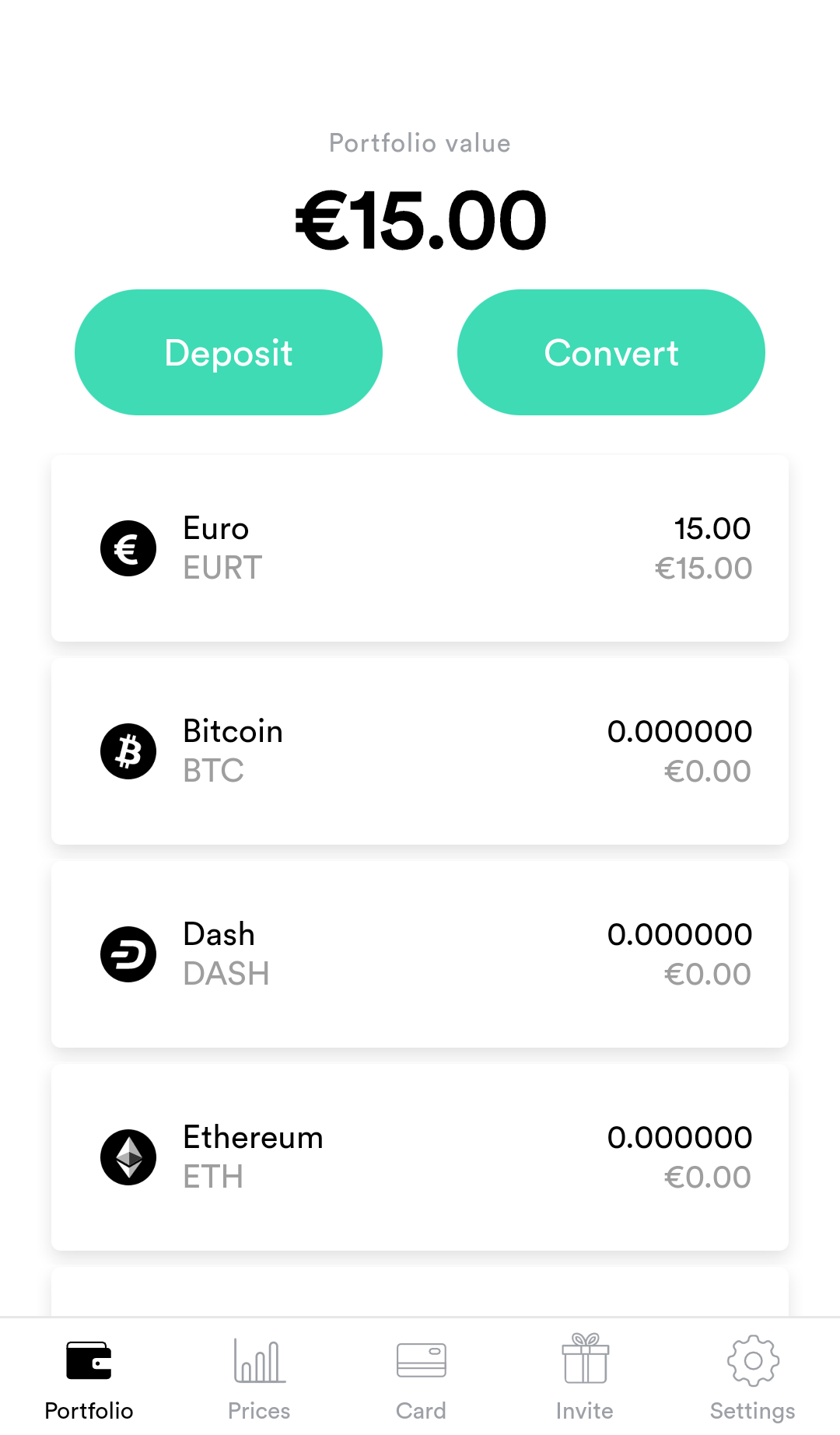The image size is (840, 1435).
Task: Open the Invite gift icon
Action: (585, 1359)
